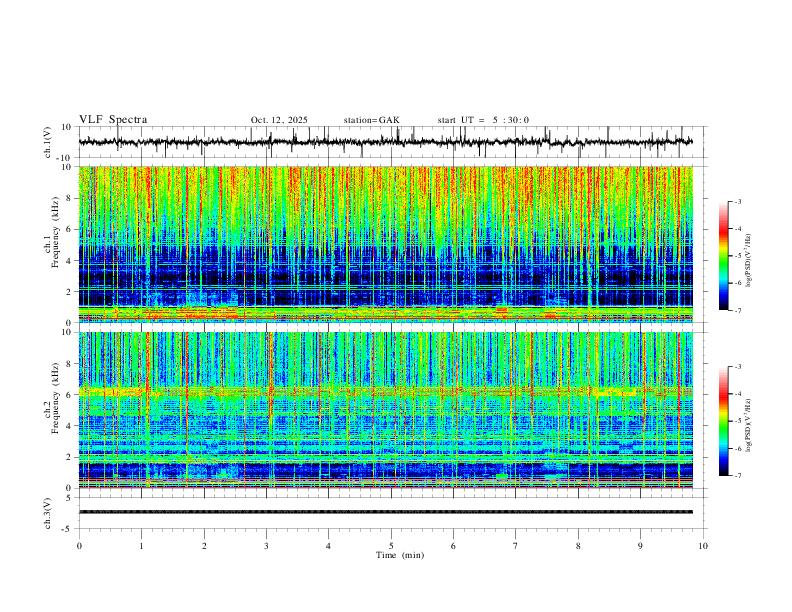Click the "ch.1(V)" waveform axis label
The height and width of the screenshot is (612, 792).
click(48, 142)
